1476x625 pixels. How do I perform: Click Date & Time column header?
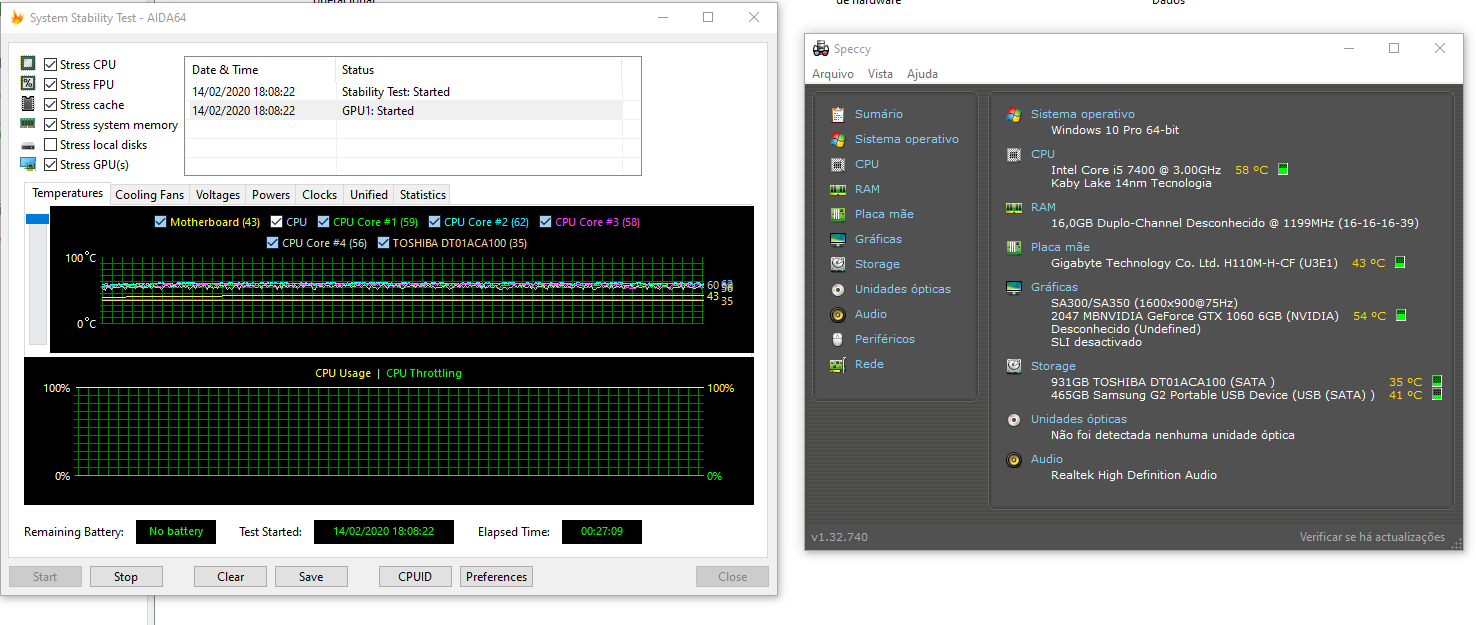(260, 70)
